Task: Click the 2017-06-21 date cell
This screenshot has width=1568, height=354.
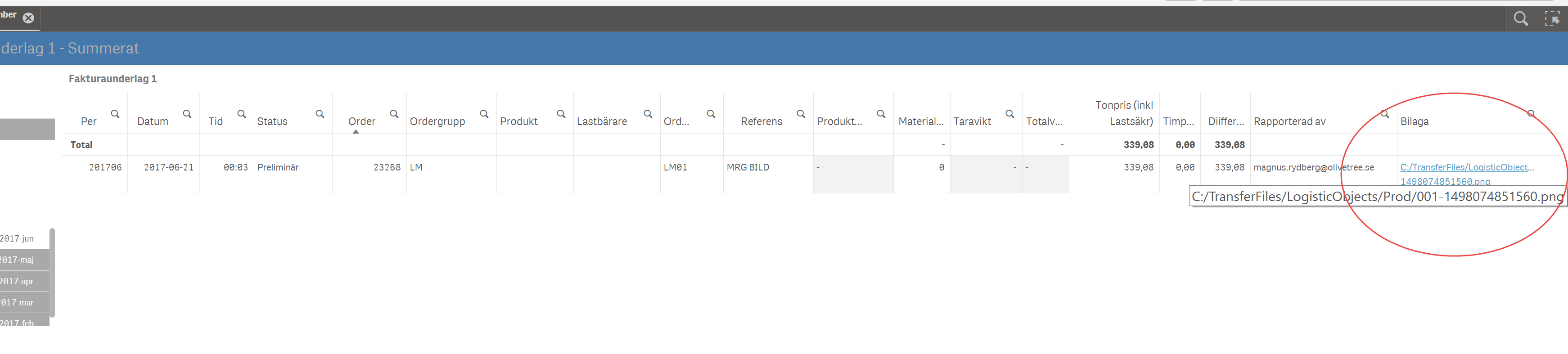Action: (169, 167)
